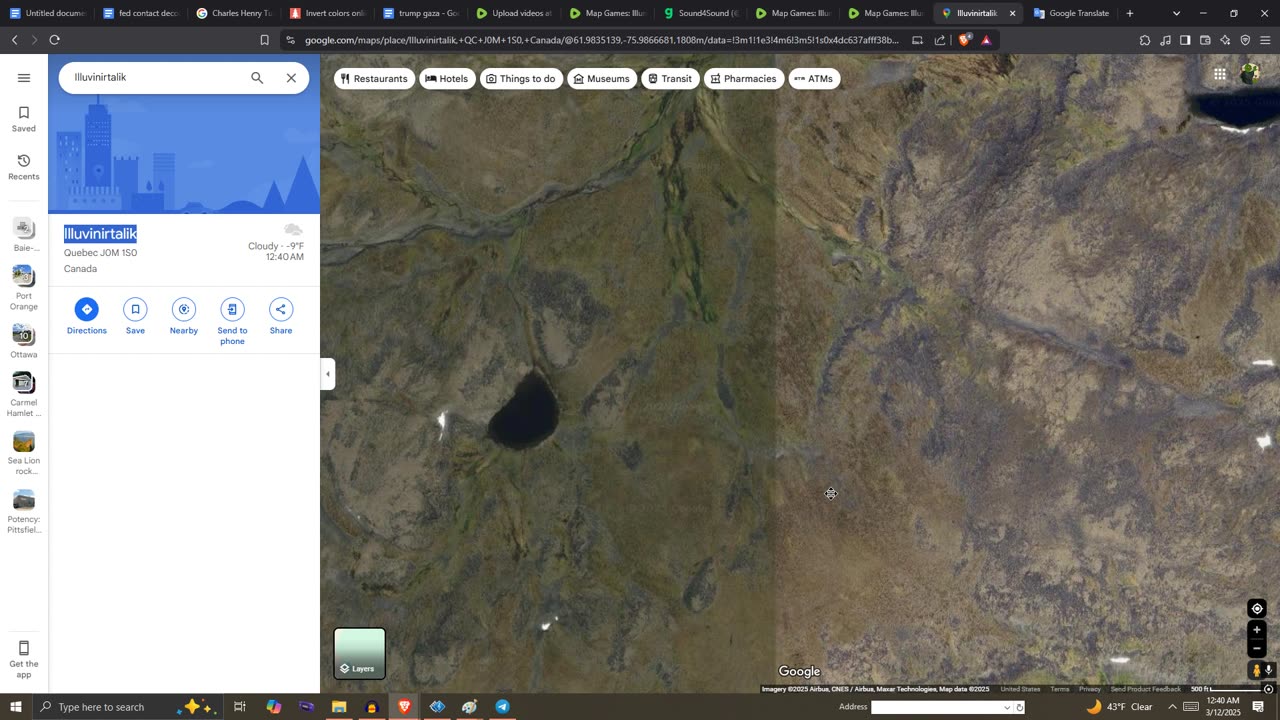Open the browser Extensions puzzle icon
Image resolution: width=1280 pixels, height=720 pixels.
[1145, 40]
